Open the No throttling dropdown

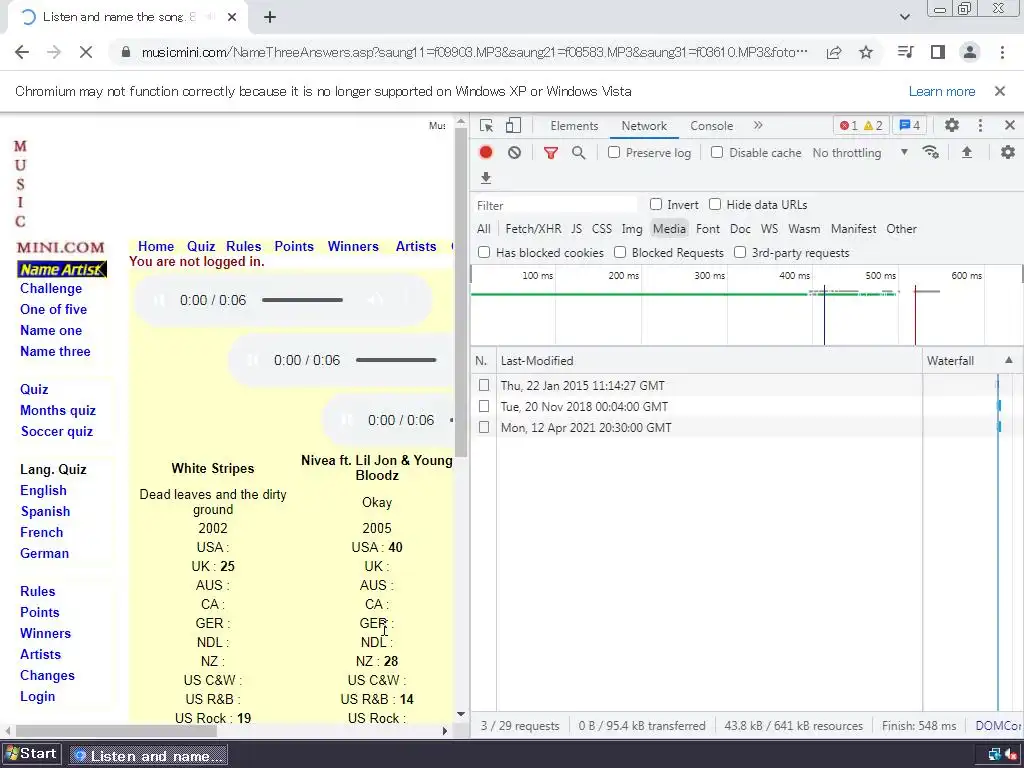click(860, 152)
